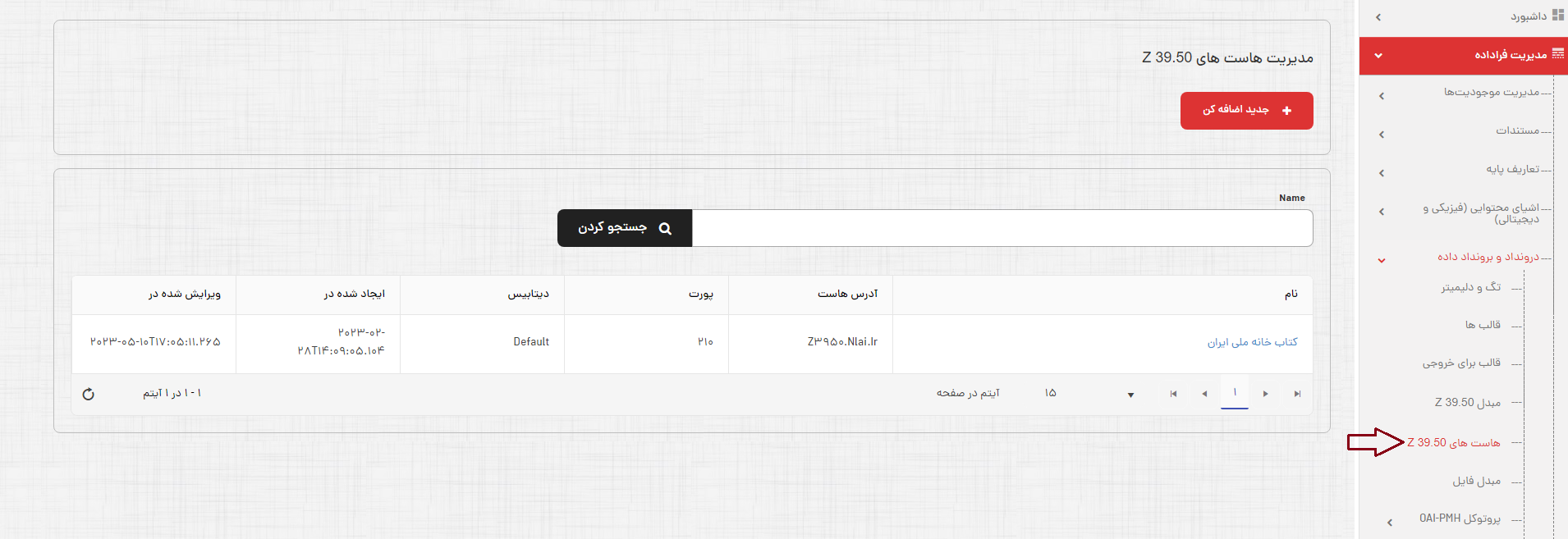Click the جدید اضافه کن button
The width and height of the screenshot is (1568, 539).
(x=1246, y=110)
